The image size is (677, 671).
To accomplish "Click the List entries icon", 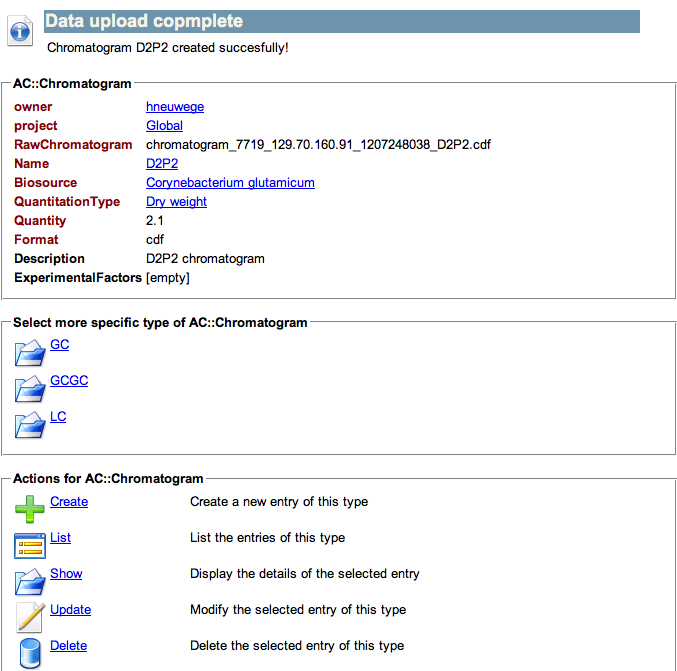I will (x=30, y=545).
